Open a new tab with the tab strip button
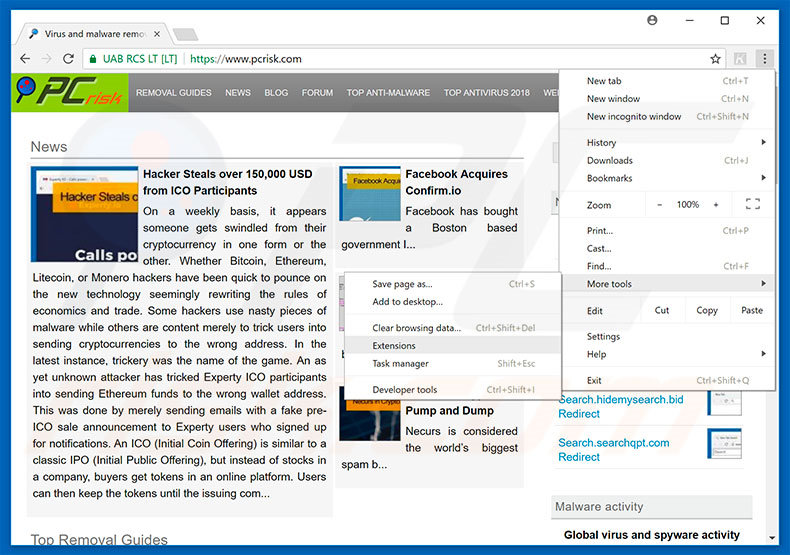Image resolution: width=790 pixels, height=555 pixels. [185, 34]
